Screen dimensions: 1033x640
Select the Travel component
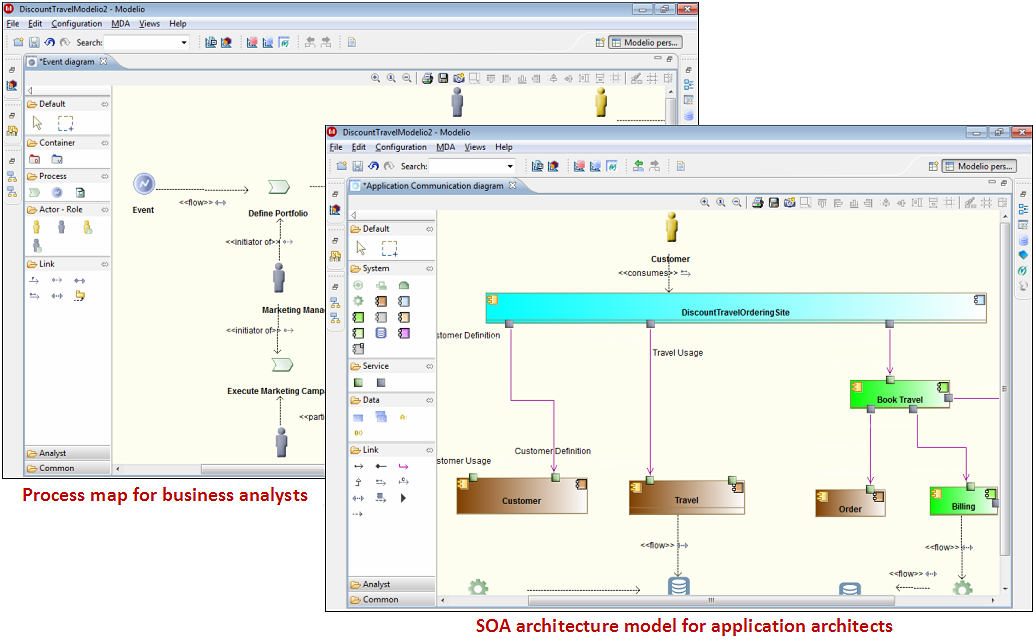pos(686,497)
